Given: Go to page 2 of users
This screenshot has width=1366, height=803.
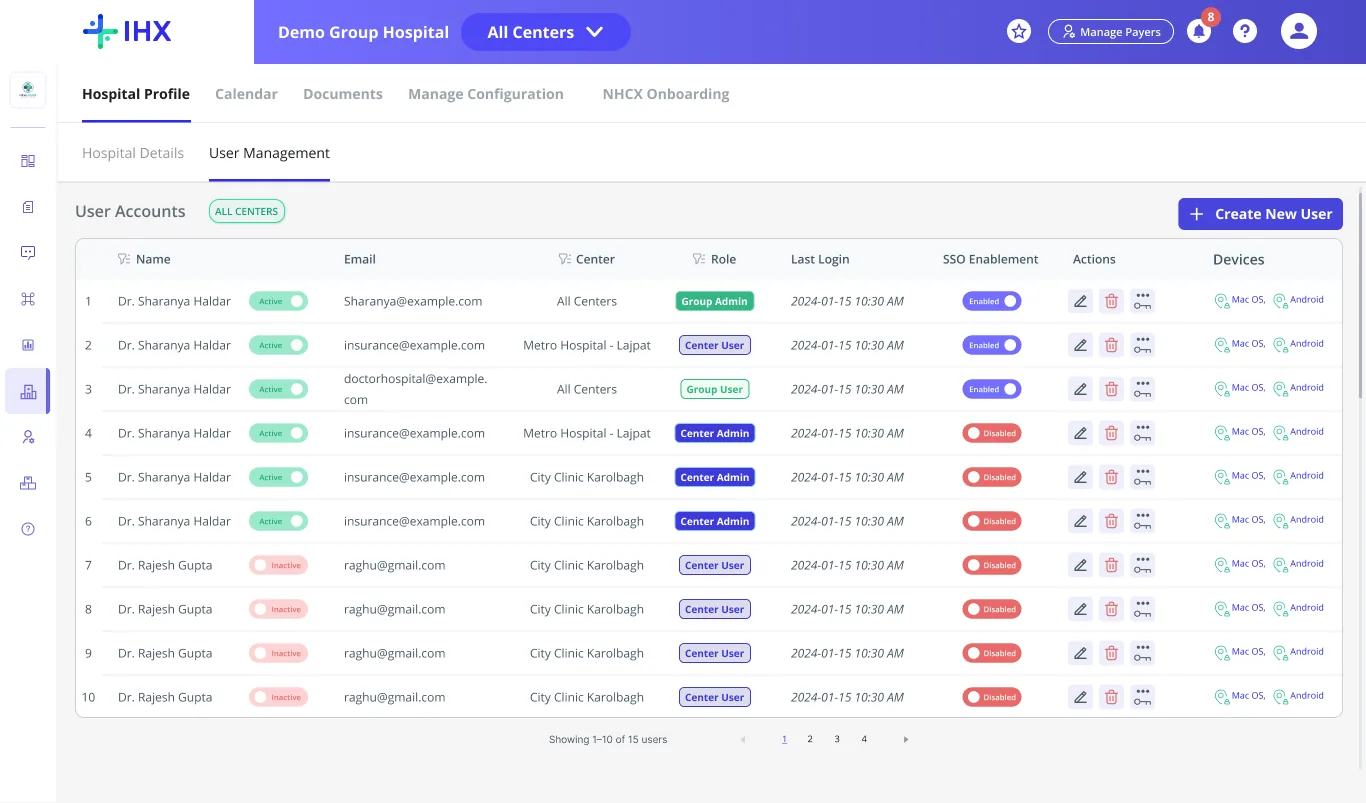Looking at the screenshot, I should coord(810,739).
